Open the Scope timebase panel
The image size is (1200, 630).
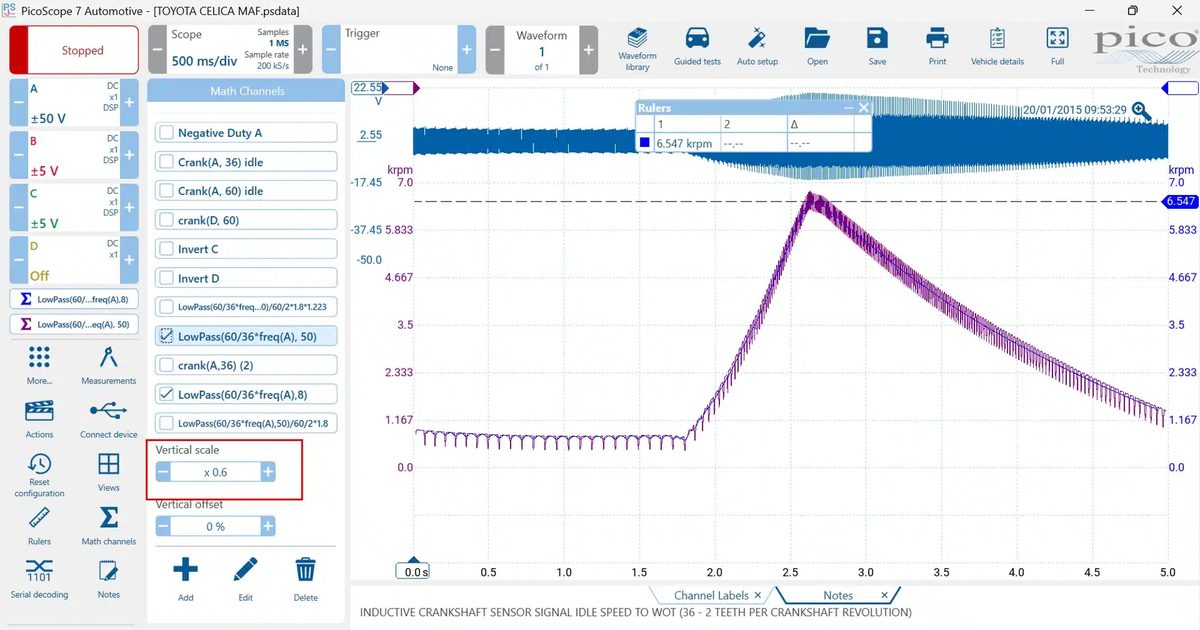pyautogui.click(x=230, y=49)
